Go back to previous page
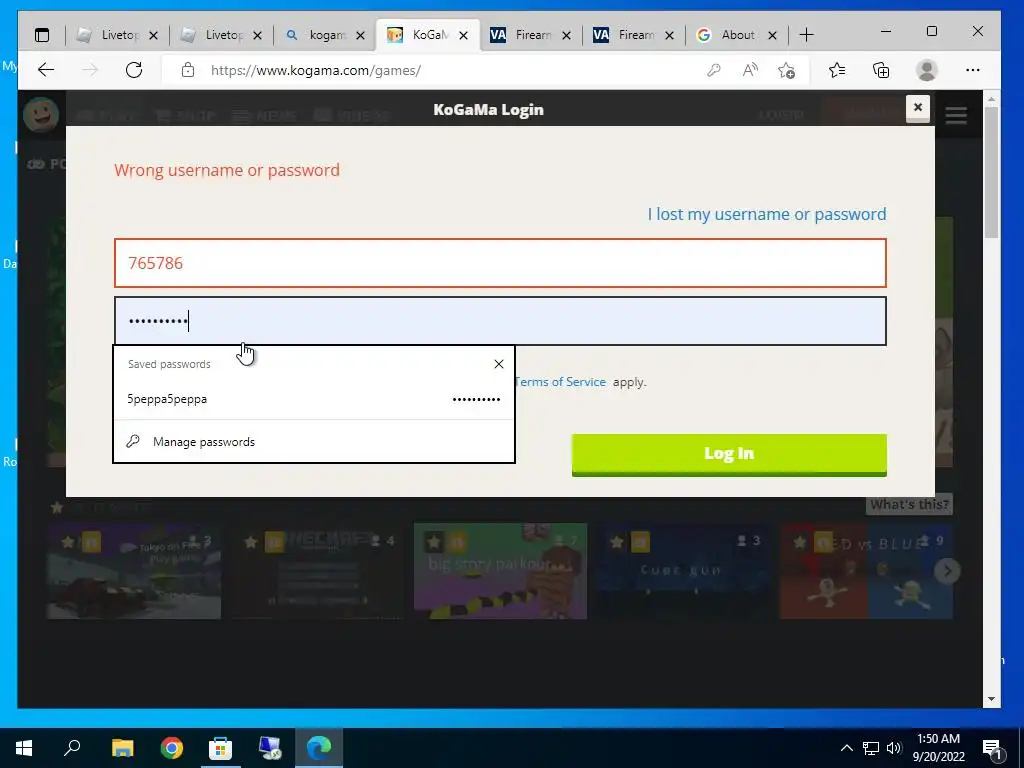 (46, 70)
